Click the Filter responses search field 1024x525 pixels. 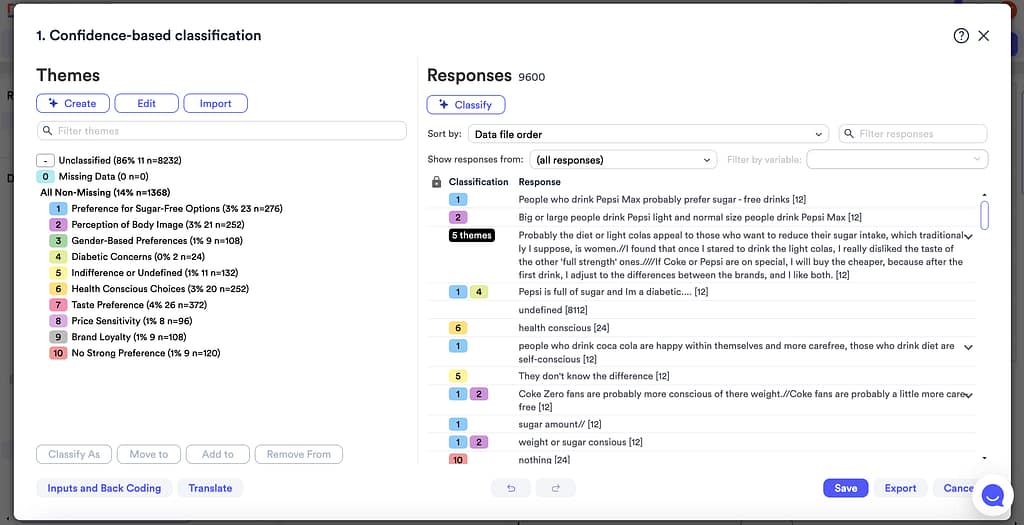click(913, 134)
